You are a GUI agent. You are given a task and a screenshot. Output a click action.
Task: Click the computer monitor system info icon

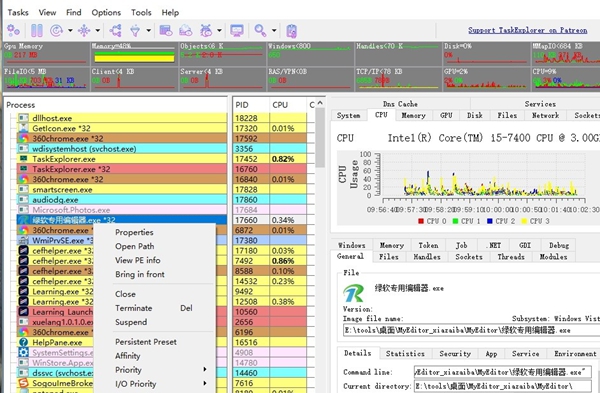237,30
